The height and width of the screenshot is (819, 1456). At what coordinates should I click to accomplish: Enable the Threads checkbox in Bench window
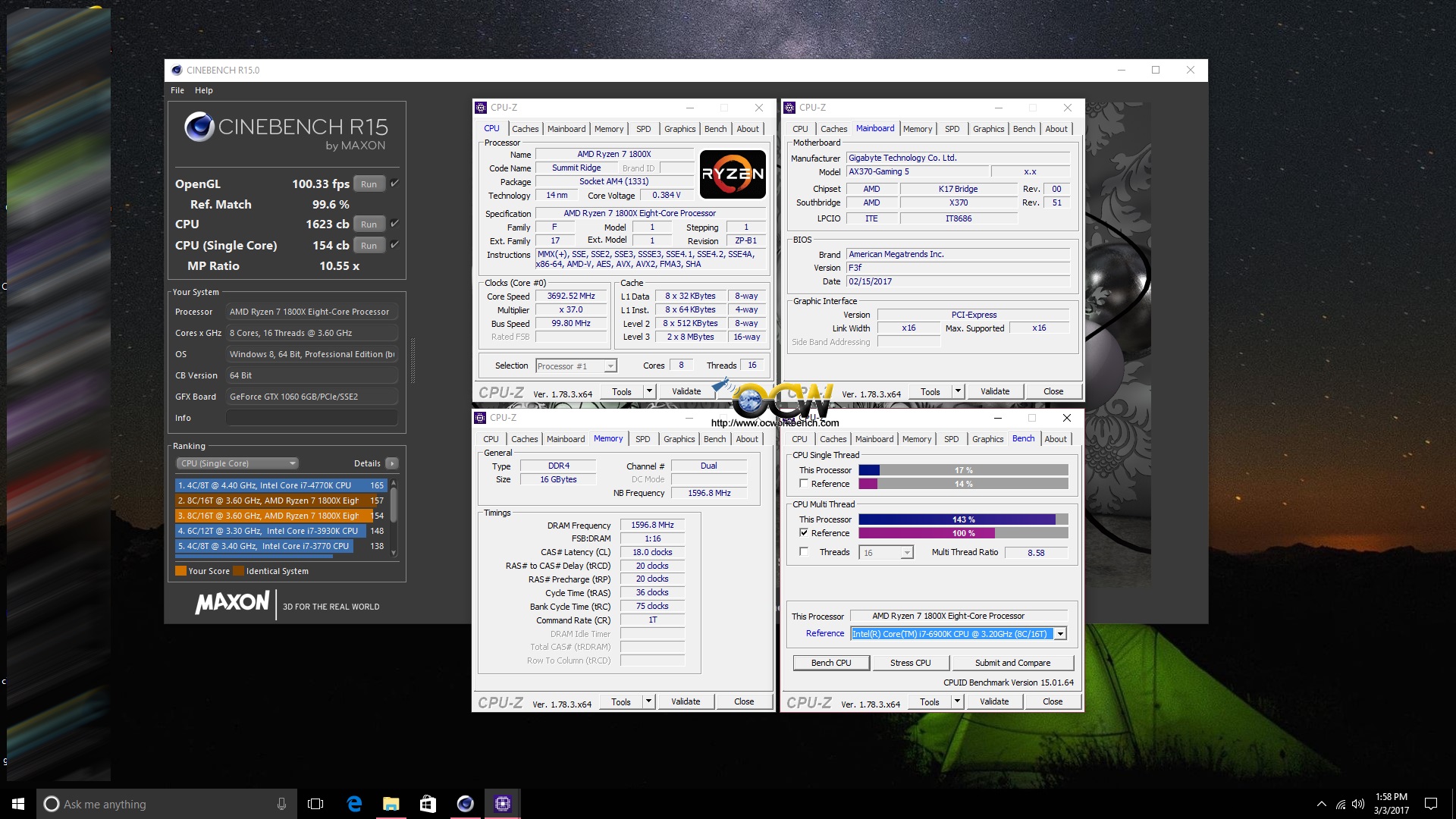[x=804, y=552]
